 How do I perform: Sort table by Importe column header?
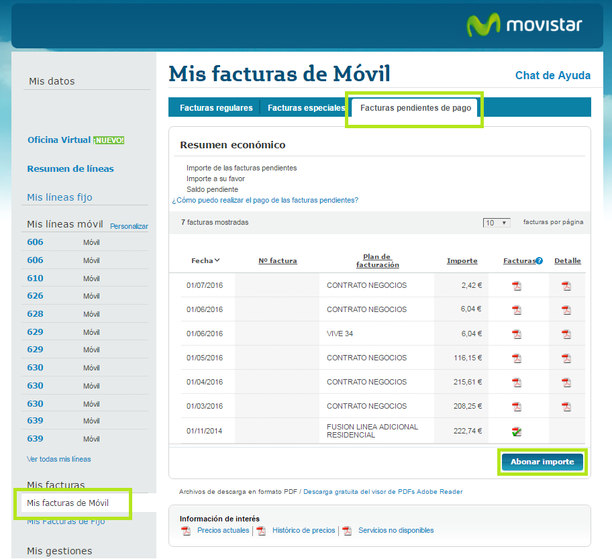point(462,261)
